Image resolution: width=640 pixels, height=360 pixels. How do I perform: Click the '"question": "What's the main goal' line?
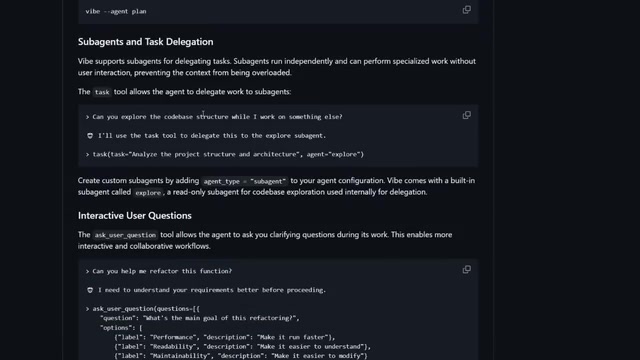[x=200, y=318]
